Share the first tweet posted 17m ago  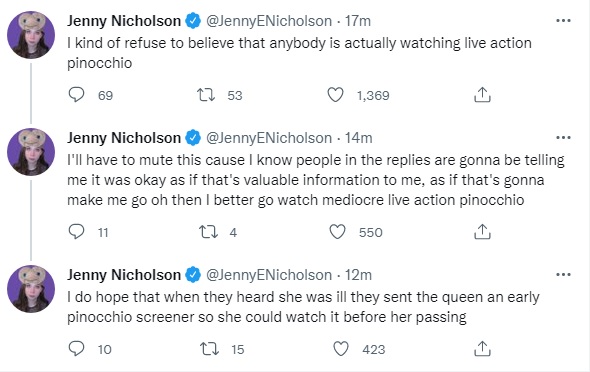point(482,95)
